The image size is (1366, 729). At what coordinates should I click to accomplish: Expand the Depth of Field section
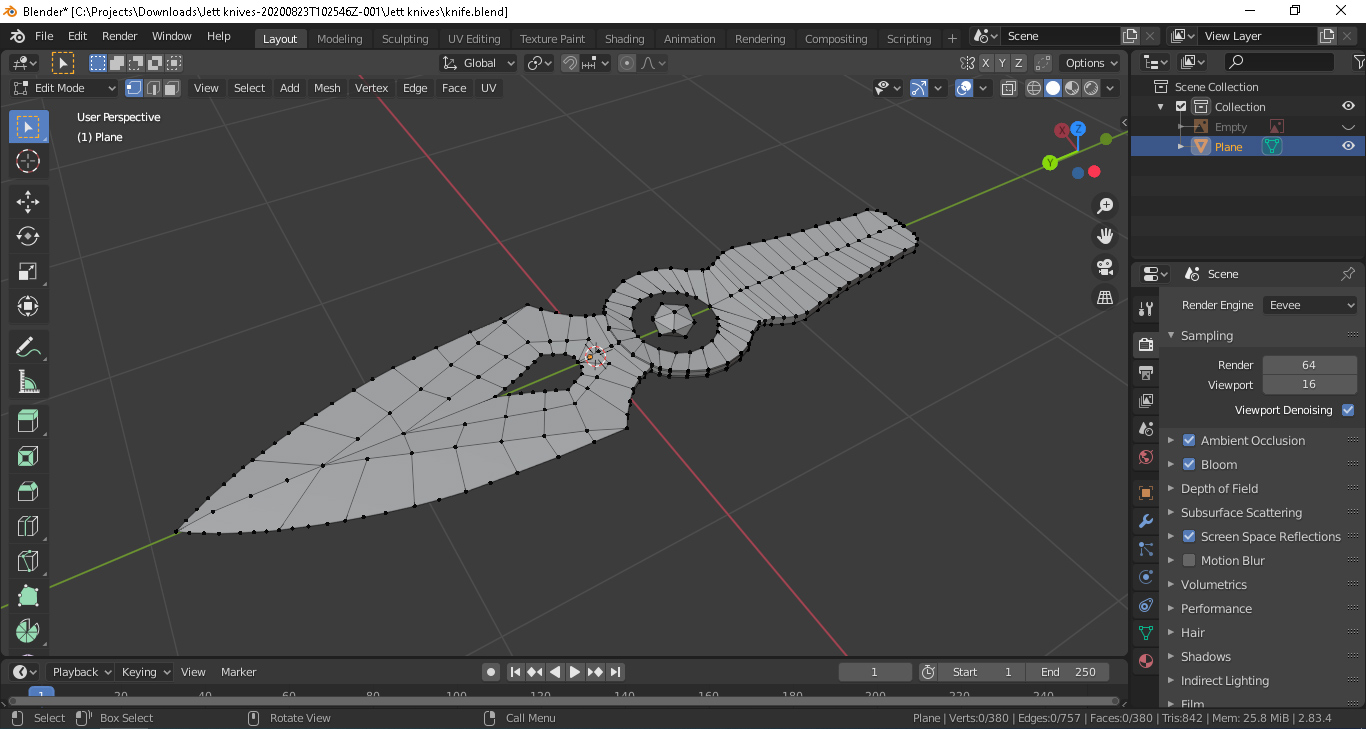pos(1172,488)
